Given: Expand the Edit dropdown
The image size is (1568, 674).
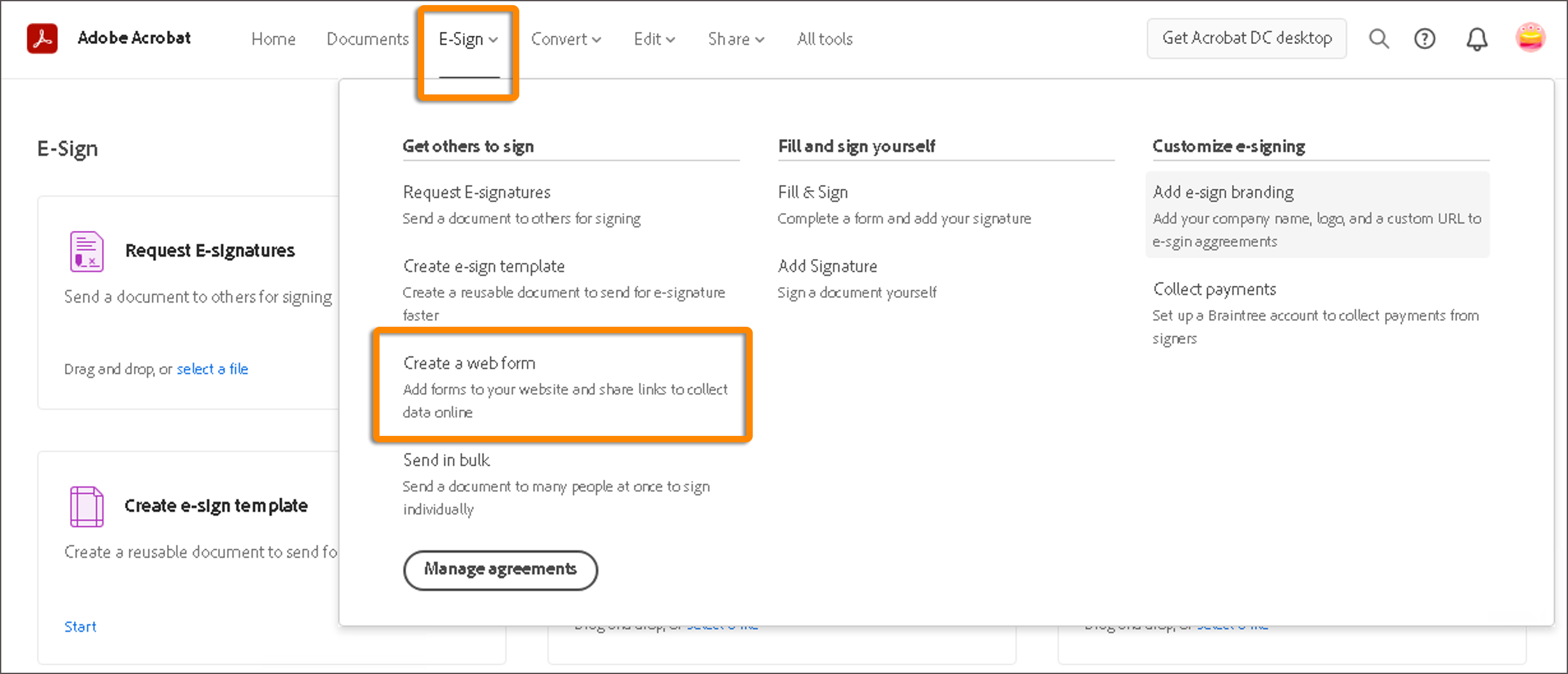Looking at the screenshot, I should (653, 39).
